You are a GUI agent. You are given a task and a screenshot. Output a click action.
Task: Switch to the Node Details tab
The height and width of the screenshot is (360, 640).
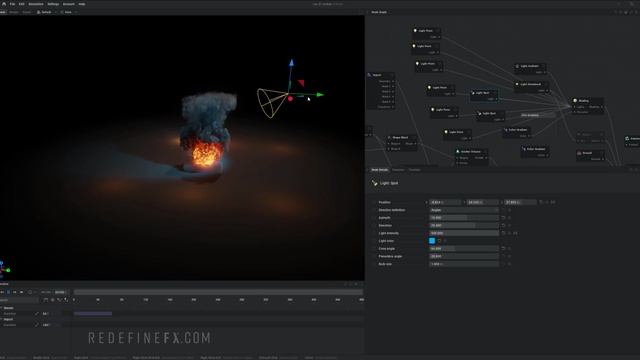click(379, 170)
